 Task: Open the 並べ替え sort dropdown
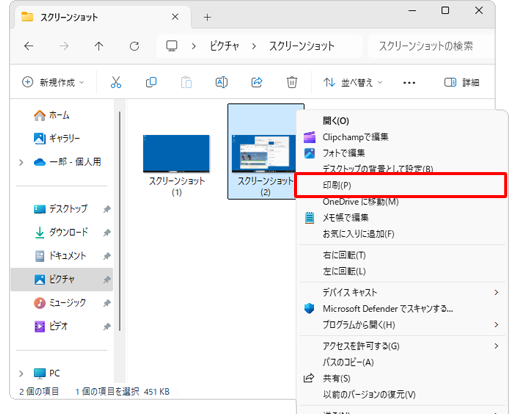coord(353,82)
